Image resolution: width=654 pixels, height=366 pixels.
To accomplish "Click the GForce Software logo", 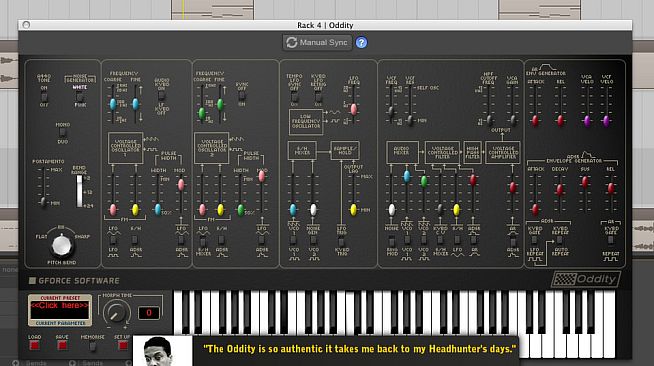I will tap(74, 281).
